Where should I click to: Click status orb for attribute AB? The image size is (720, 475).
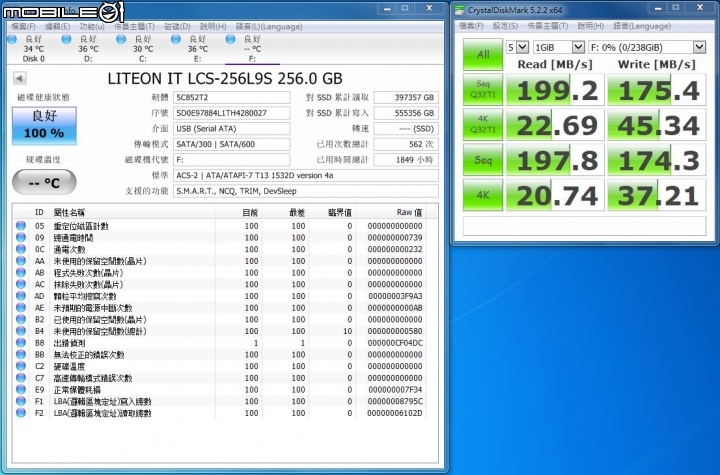pos(21,272)
